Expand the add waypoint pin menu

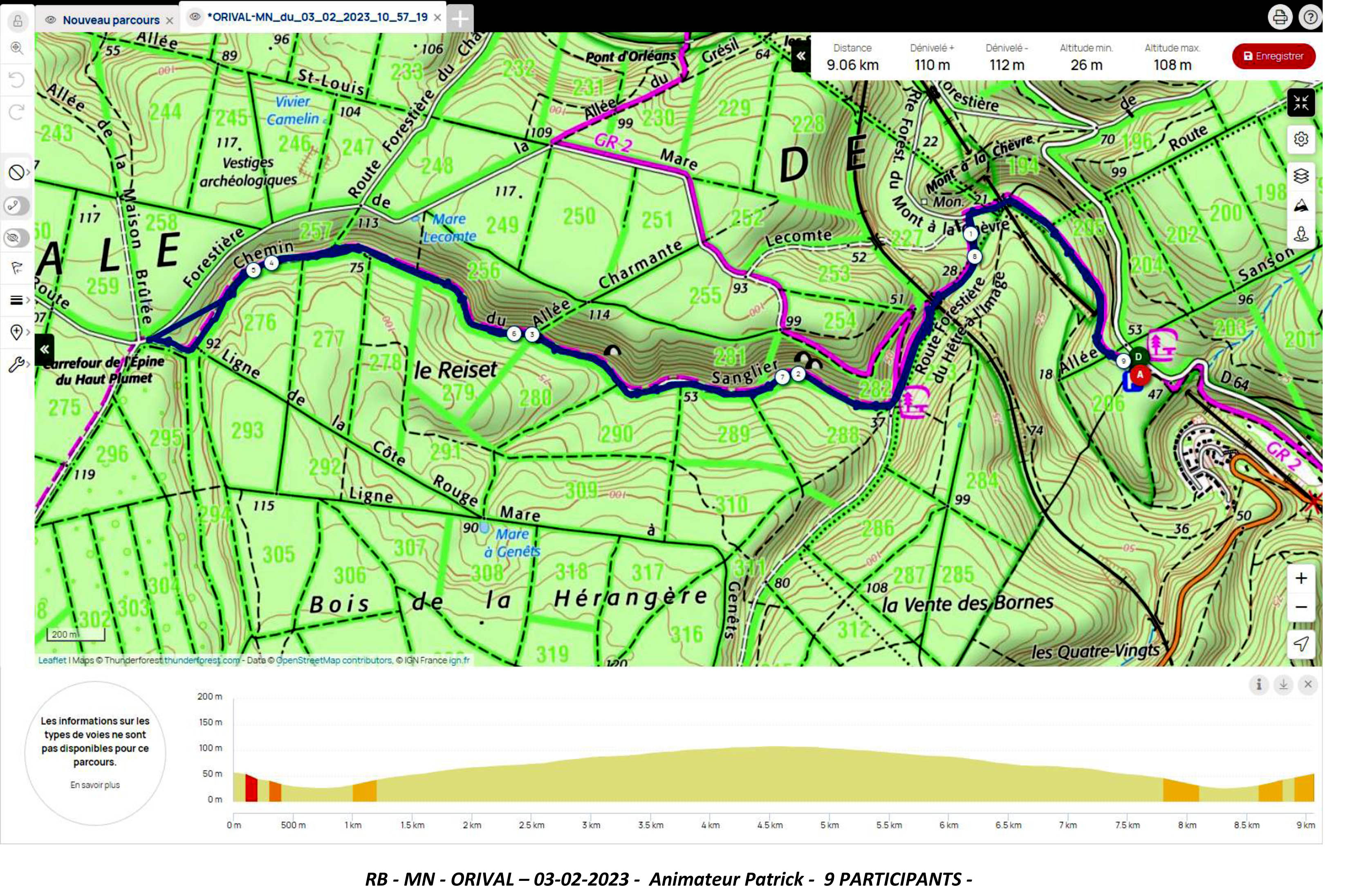[x=19, y=332]
